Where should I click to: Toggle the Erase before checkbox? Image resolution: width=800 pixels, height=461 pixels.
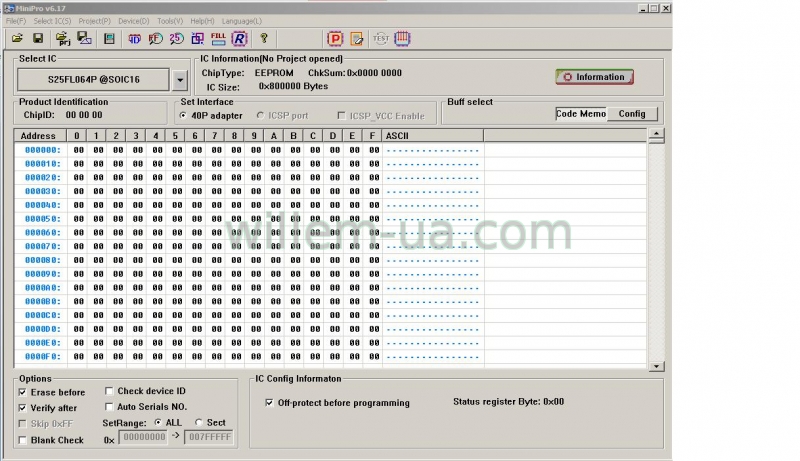23,392
